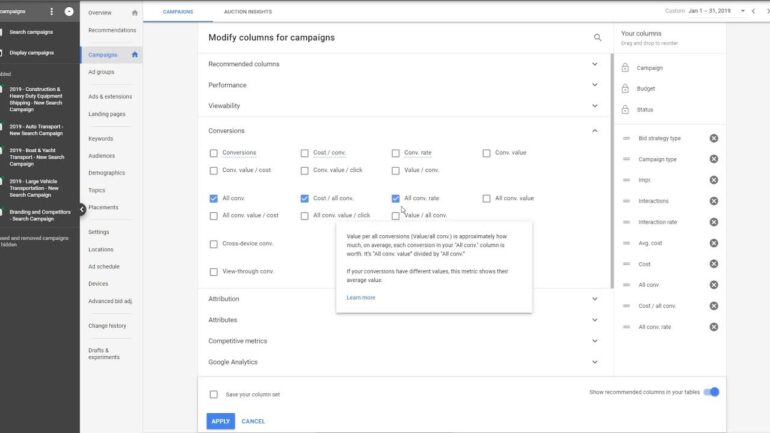
Task: Select the Search campaigns item
Action: tap(31, 32)
